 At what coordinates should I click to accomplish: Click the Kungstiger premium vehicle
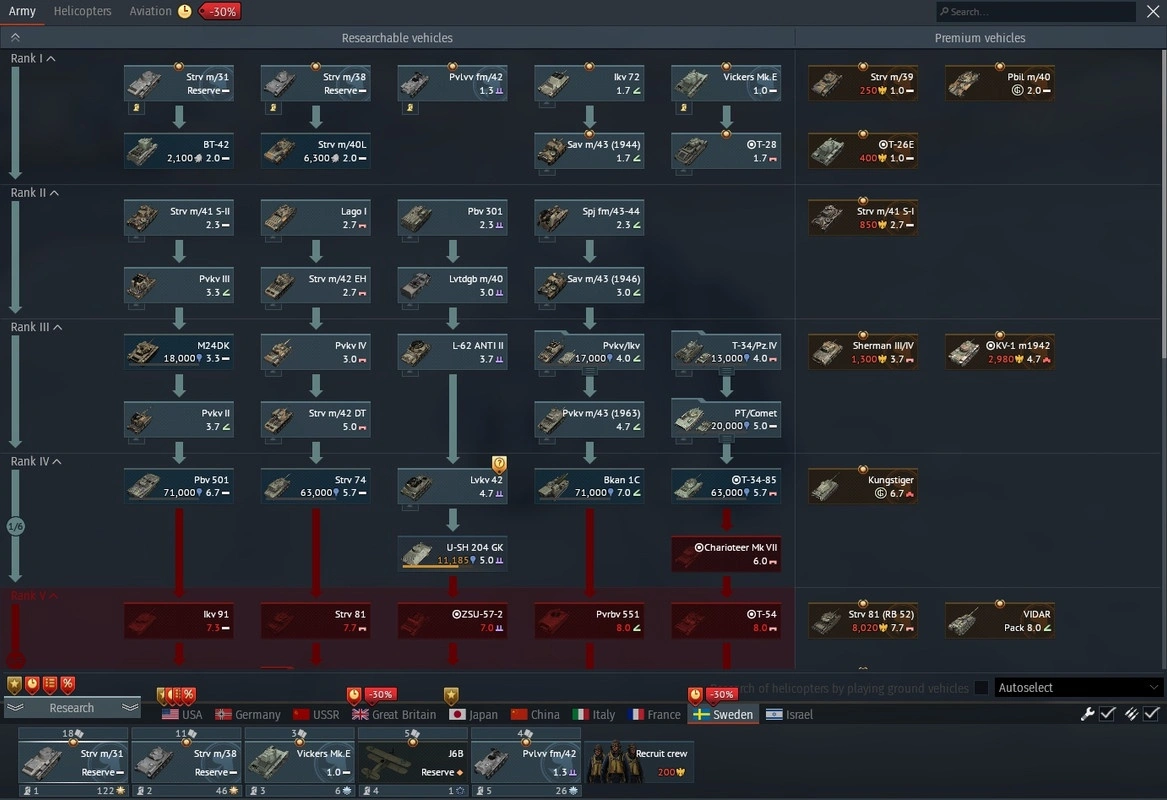(862, 487)
